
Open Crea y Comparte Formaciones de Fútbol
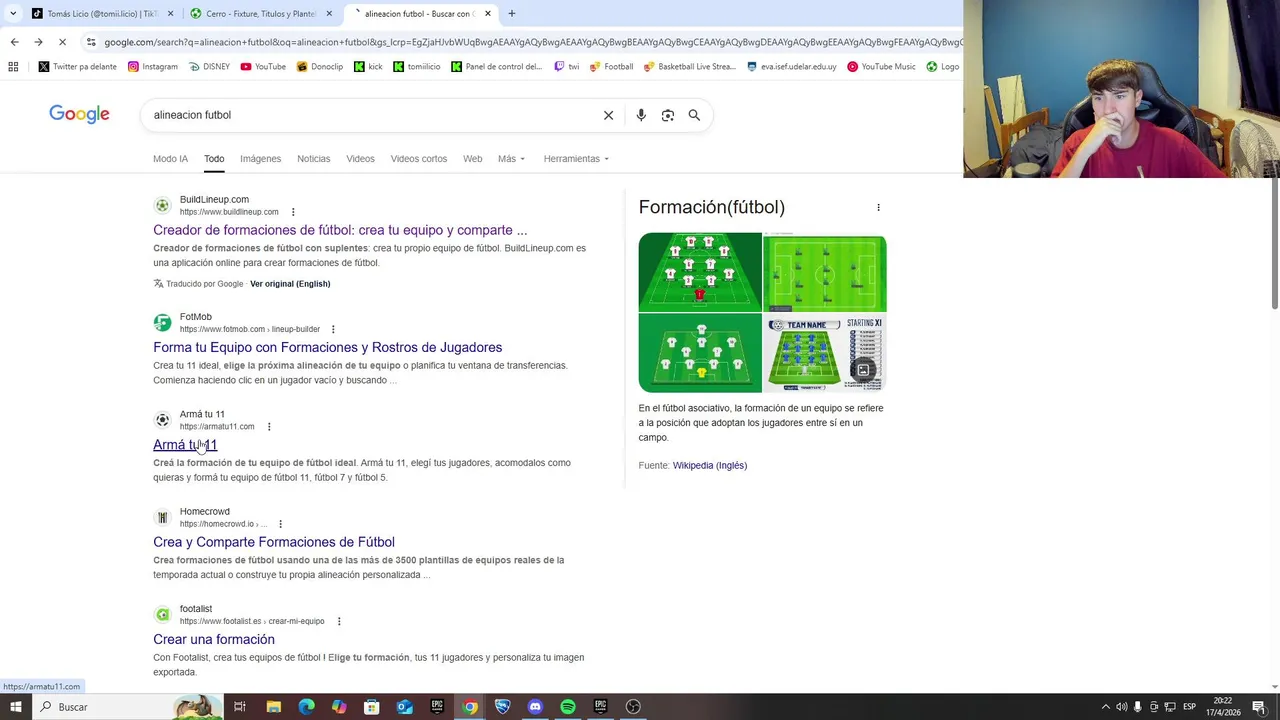274,542
